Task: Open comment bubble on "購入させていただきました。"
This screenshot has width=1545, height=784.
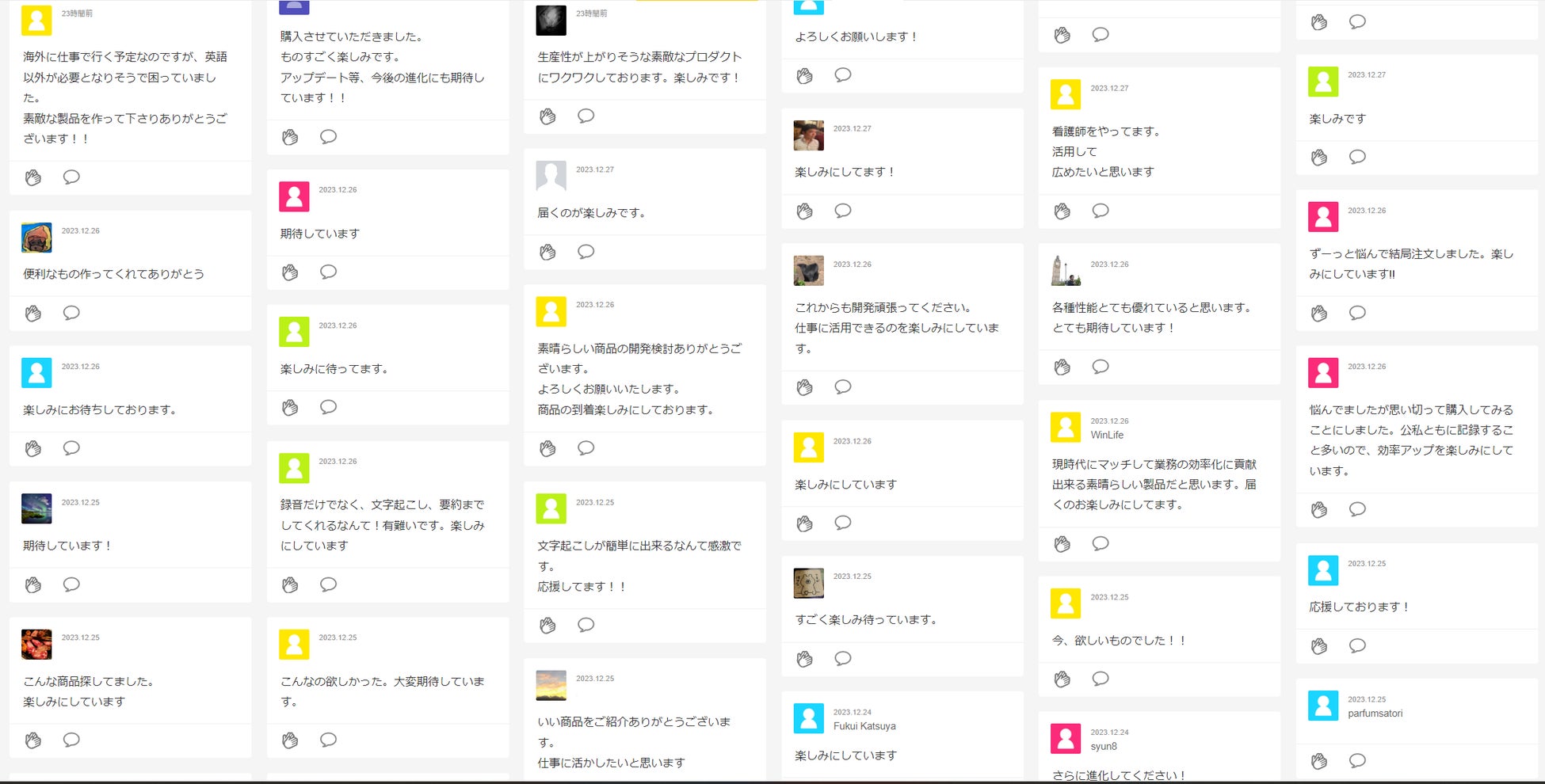Action: tap(328, 136)
